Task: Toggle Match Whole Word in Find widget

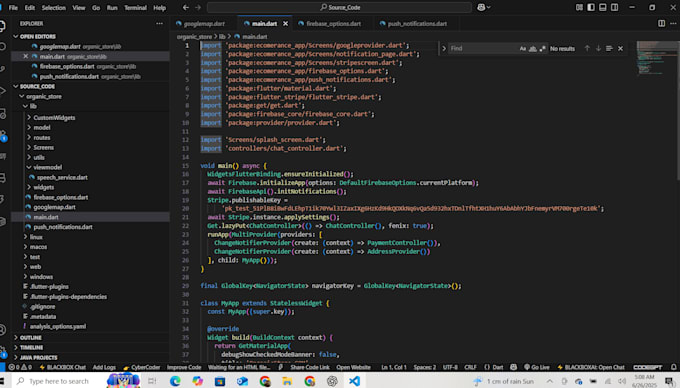Action: 533,49
